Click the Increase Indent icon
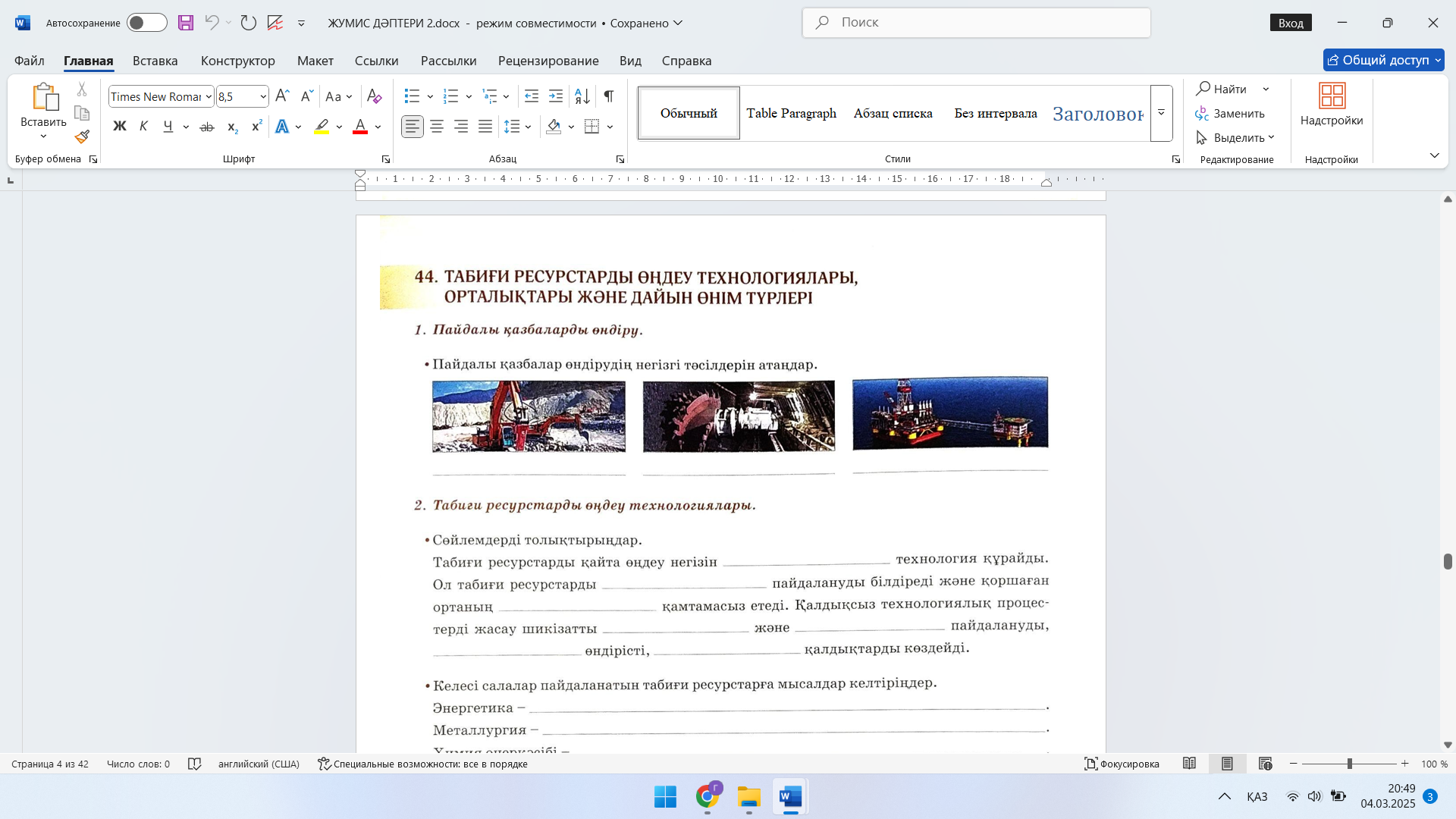 [556, 96]
